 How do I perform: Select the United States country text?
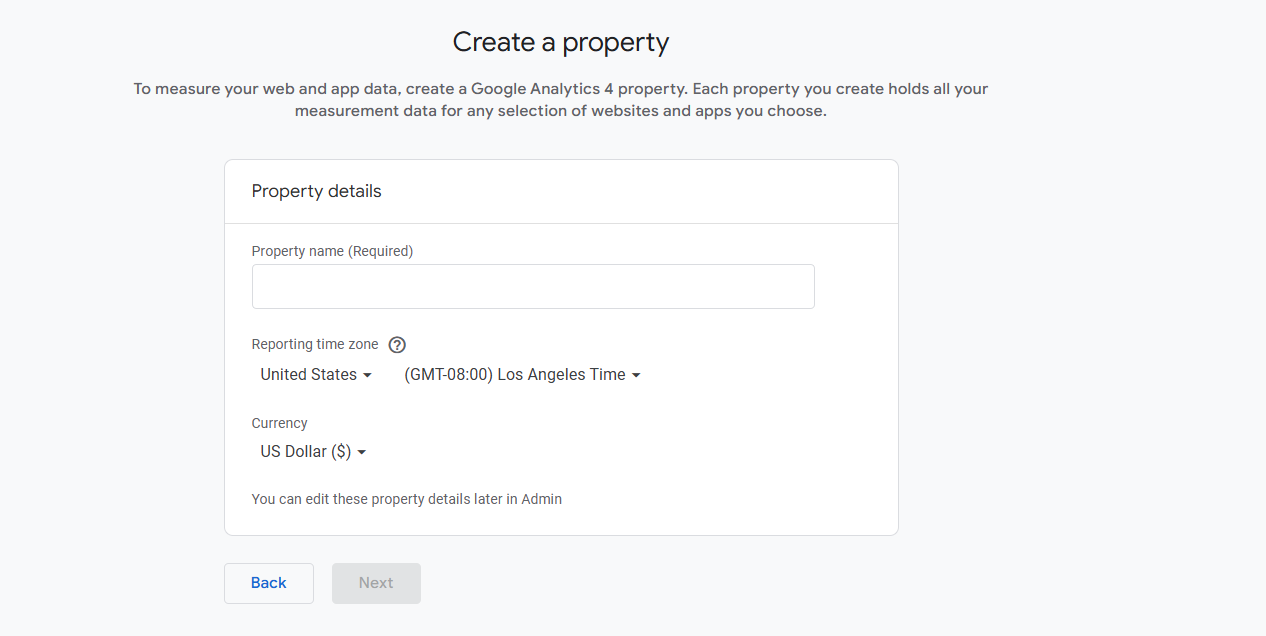pyautogui.click(x=308, y=375)
